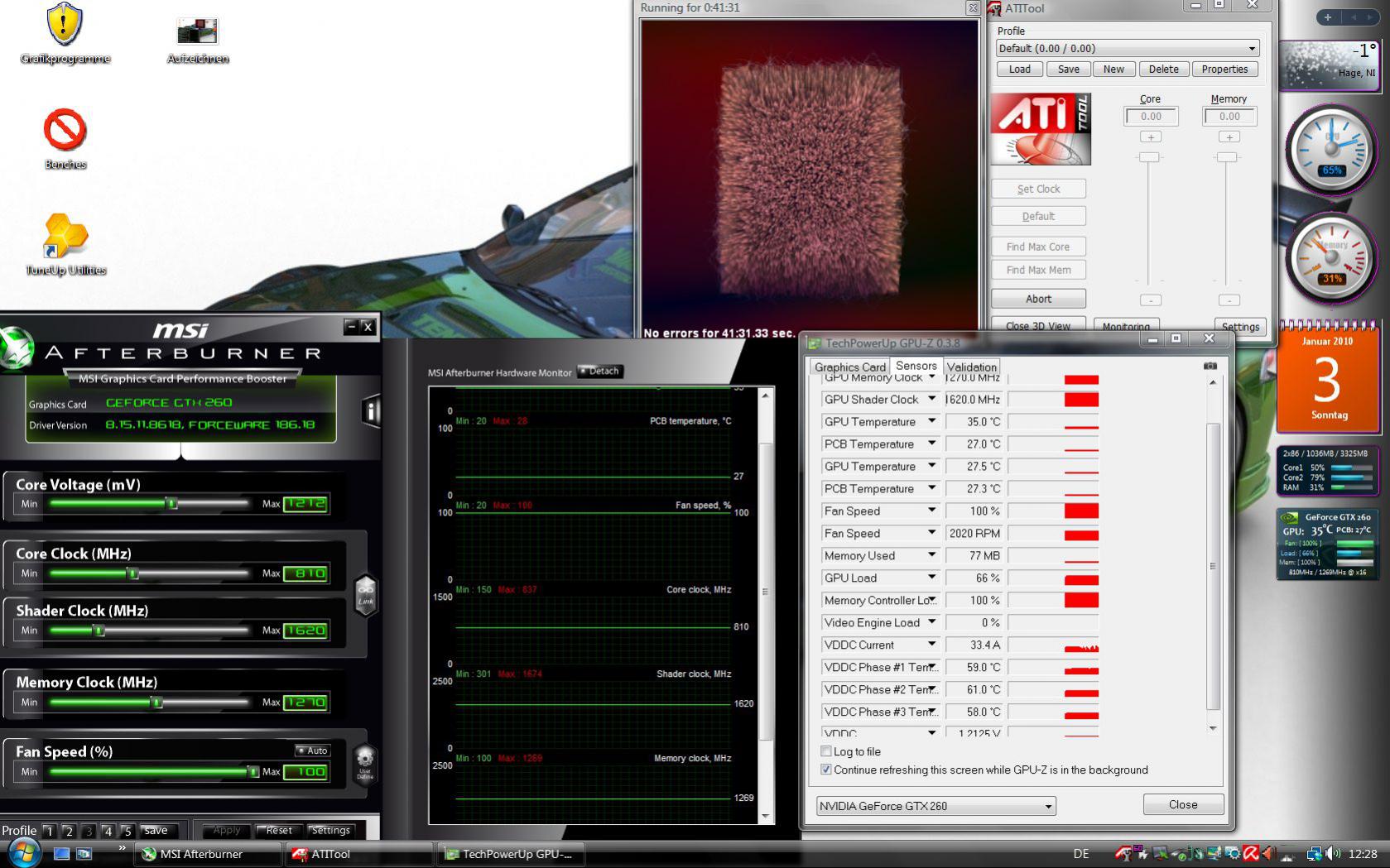The height and width of the screenshot is (868, 1390).
Task: Click the ATI Tool logo image
Action: pyautogui.click(x=1041, y=129)
